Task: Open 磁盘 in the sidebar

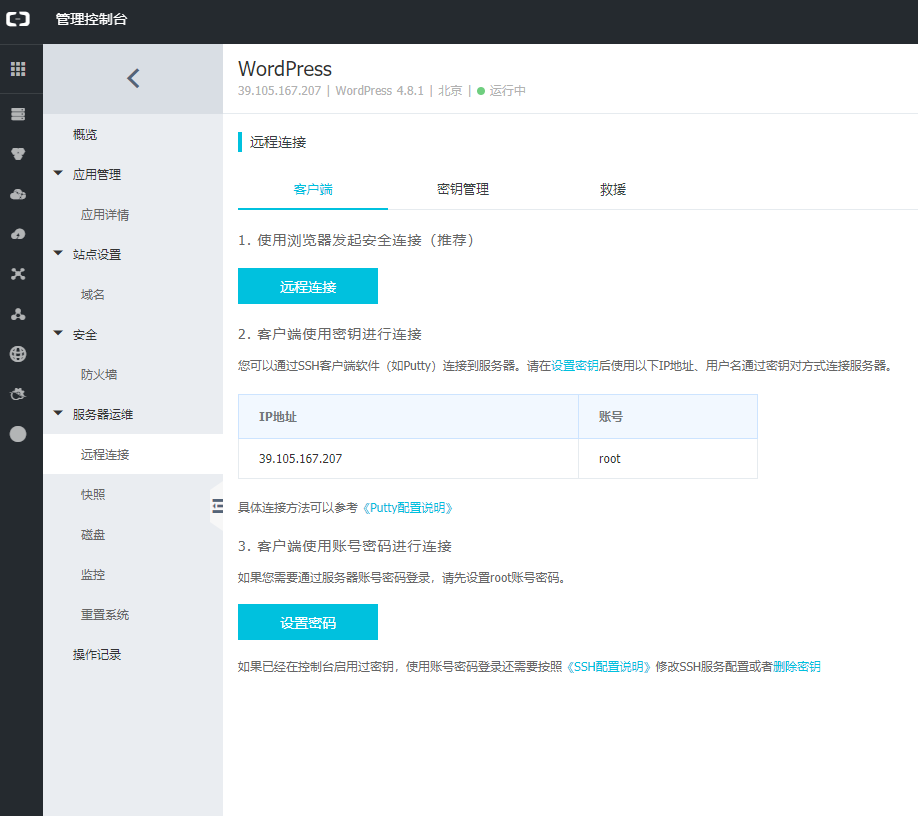Action: (93, 534)
